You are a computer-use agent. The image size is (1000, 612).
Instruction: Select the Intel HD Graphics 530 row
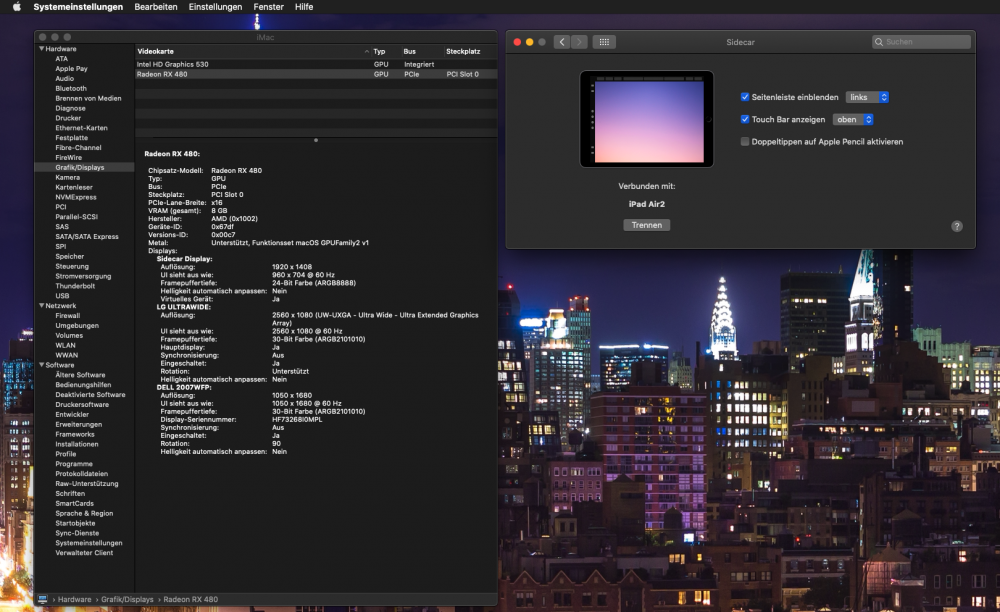click(x=316, y=64)
